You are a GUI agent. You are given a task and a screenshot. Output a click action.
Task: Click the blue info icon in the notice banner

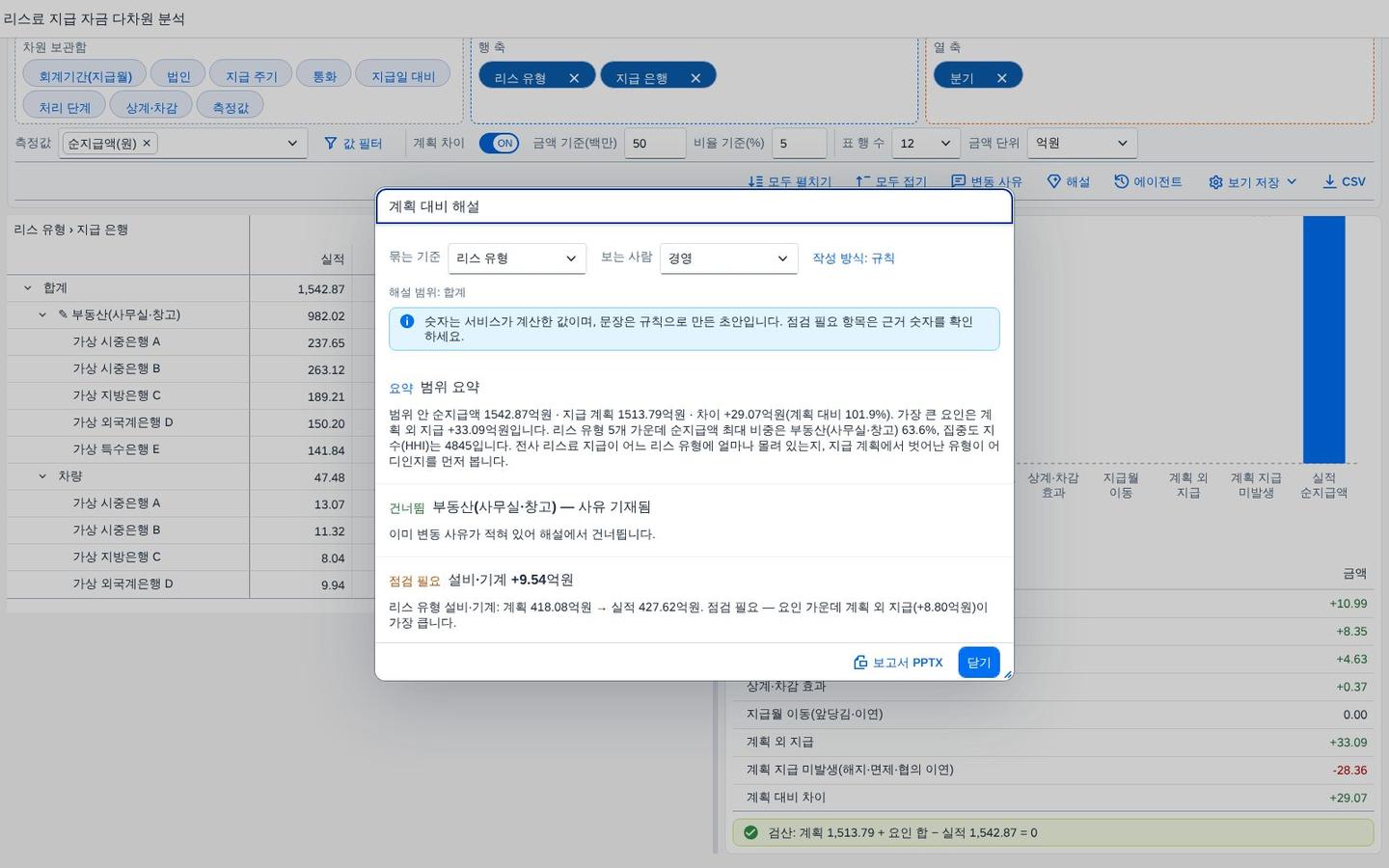[407, 321]
